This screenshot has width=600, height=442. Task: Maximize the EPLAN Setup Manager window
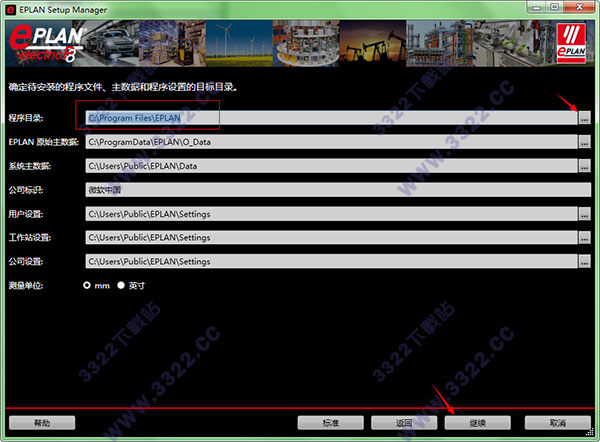(554, 7)
